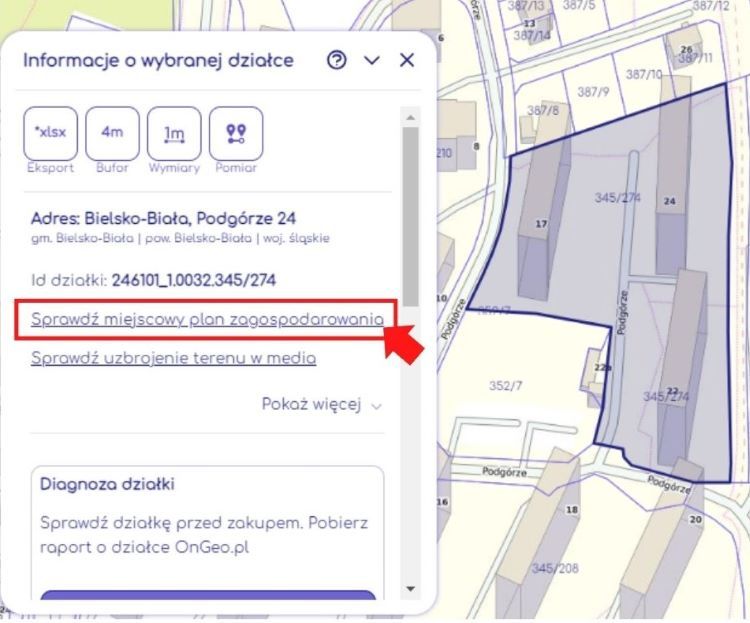The image size is (750, 623).
Task: Click the *xlsx Eksport button
Action: (x=50, y=134)
